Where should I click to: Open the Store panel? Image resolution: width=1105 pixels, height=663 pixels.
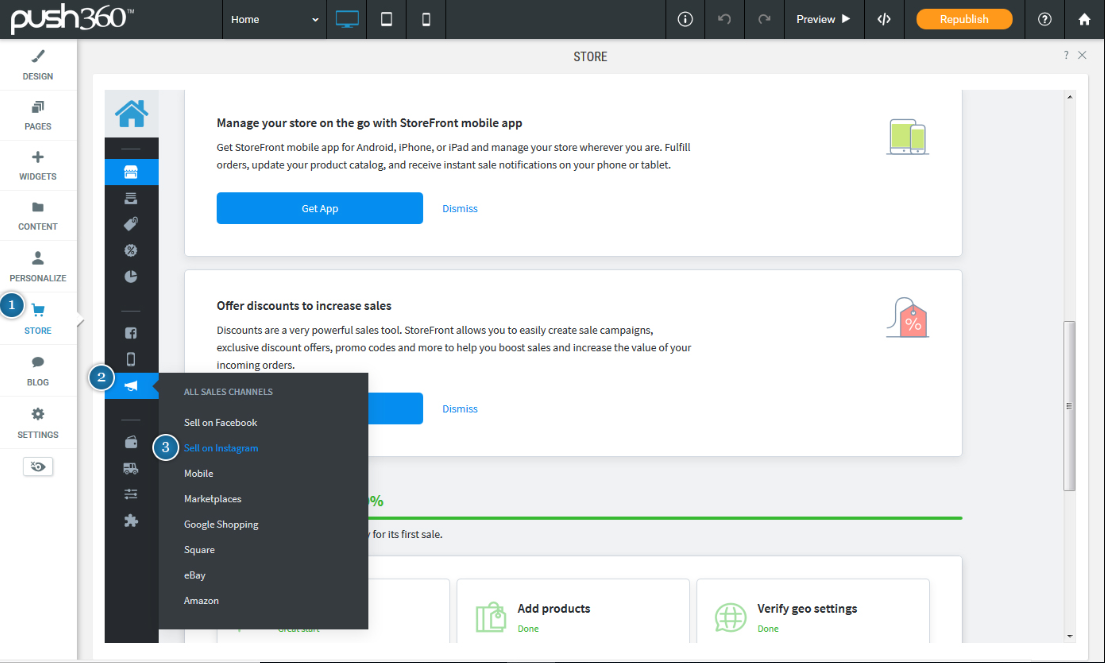(38, 318)
